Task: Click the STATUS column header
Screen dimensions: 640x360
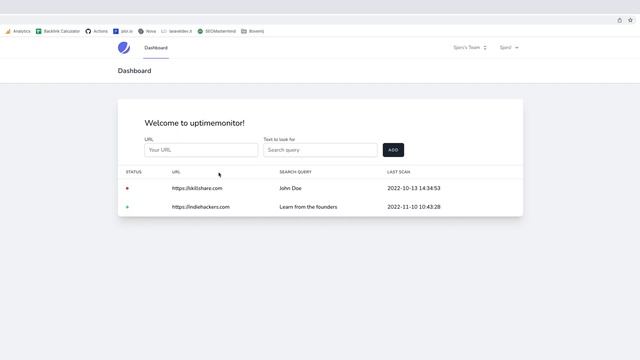Action: click(x=133, y=172)
